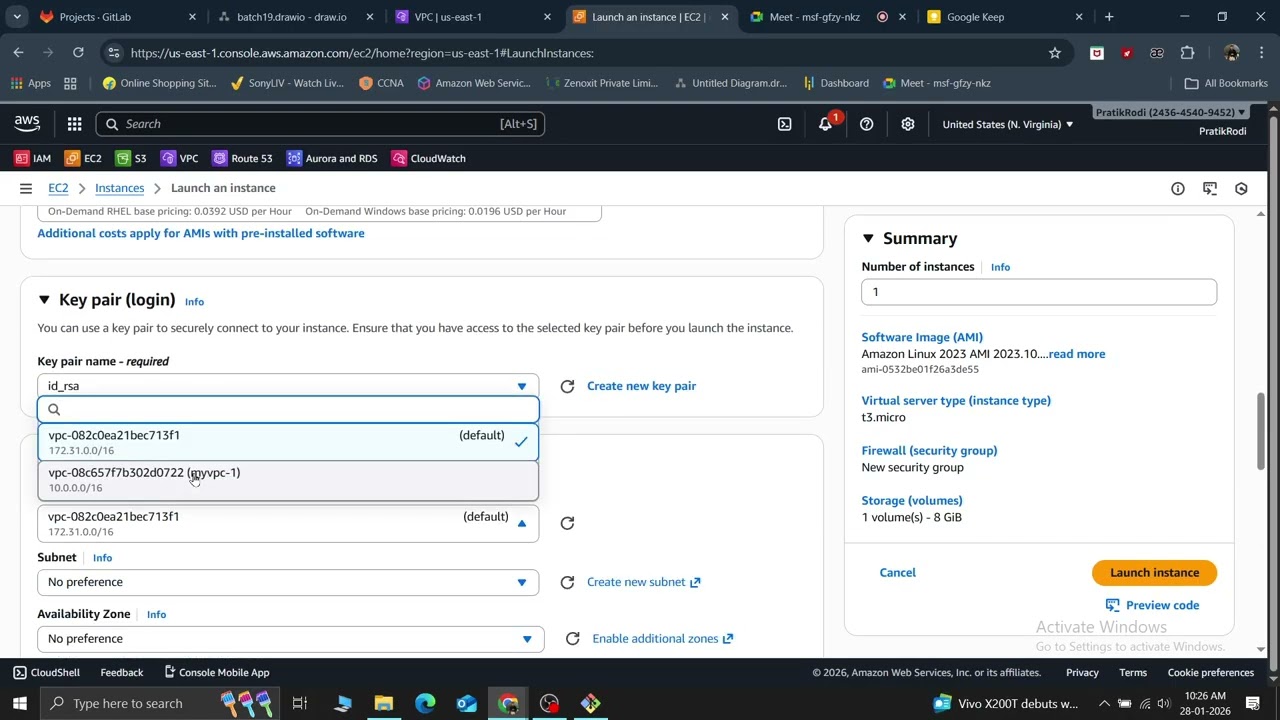Open Microsoft Edge from taskbar
The width and height of the screenshot is (1280, 720).
[425, 703]
